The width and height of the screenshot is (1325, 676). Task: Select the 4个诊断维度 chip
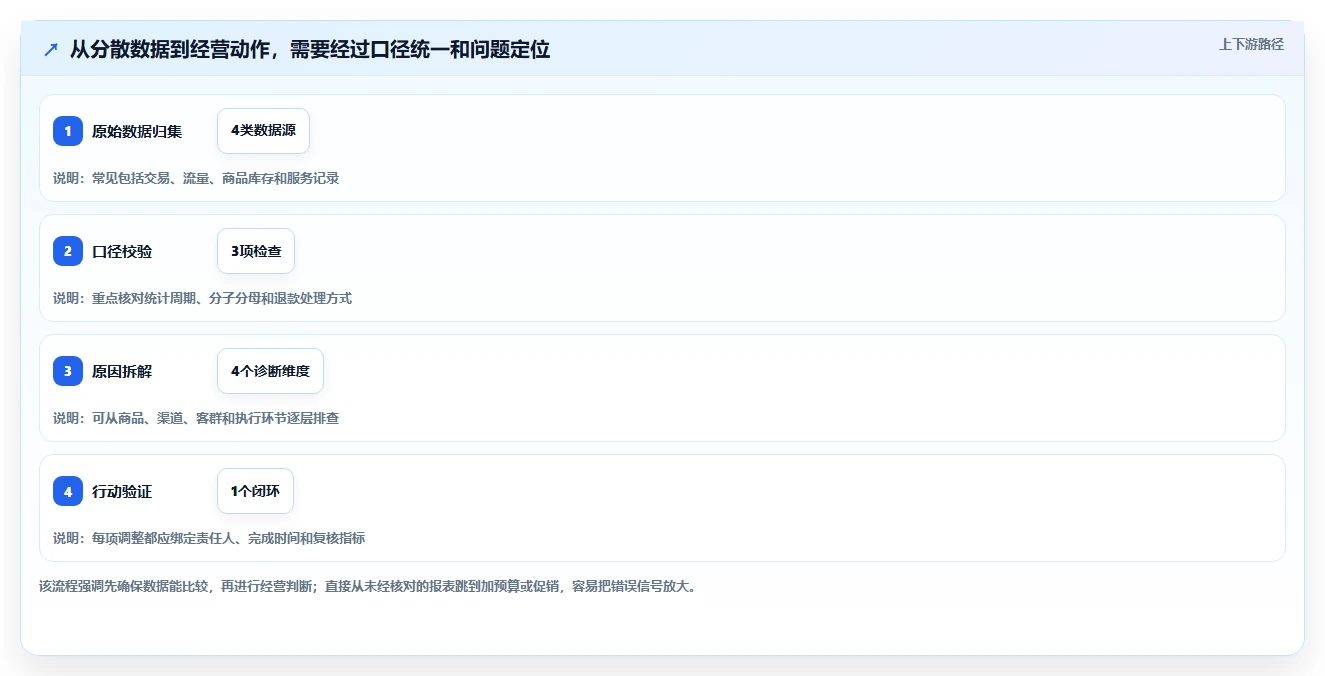pos(270,371)
